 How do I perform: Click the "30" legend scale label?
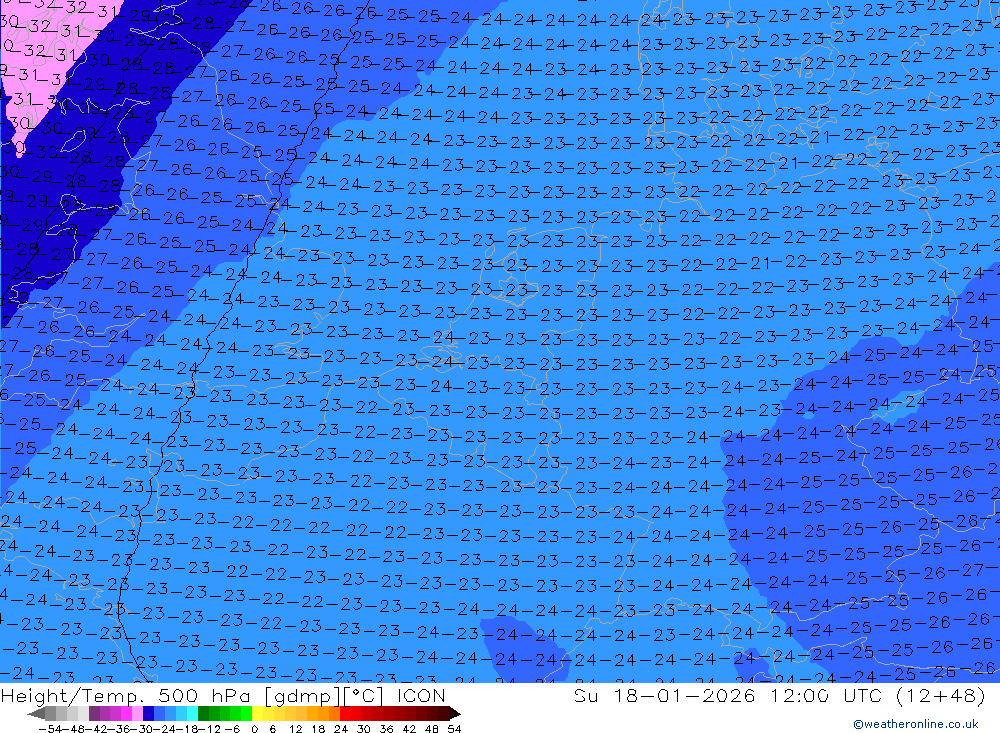click(x=364, y=729)
